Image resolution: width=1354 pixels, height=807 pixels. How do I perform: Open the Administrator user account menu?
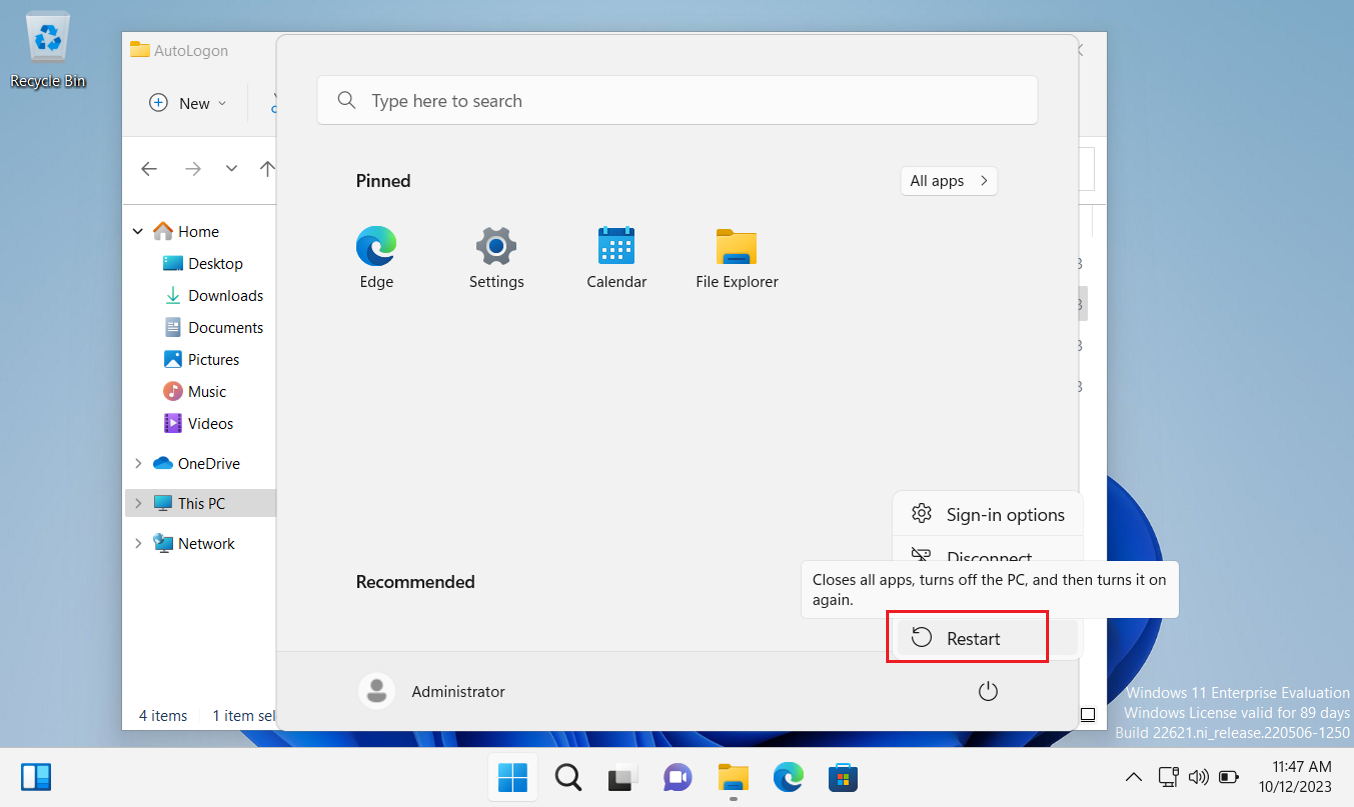coord(432,692)
